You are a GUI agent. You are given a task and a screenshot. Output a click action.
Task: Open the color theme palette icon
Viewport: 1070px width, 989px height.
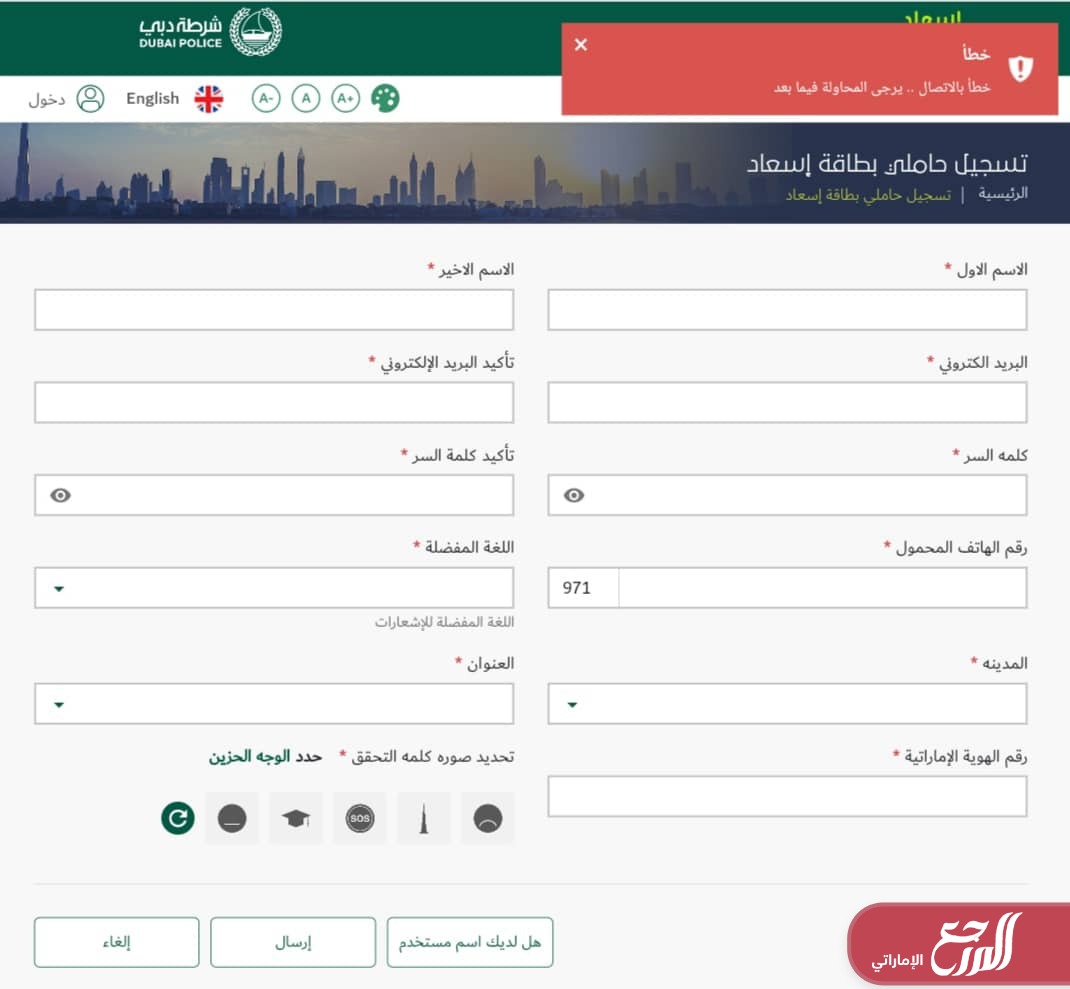pyautogui.click(x=385, y=98)
